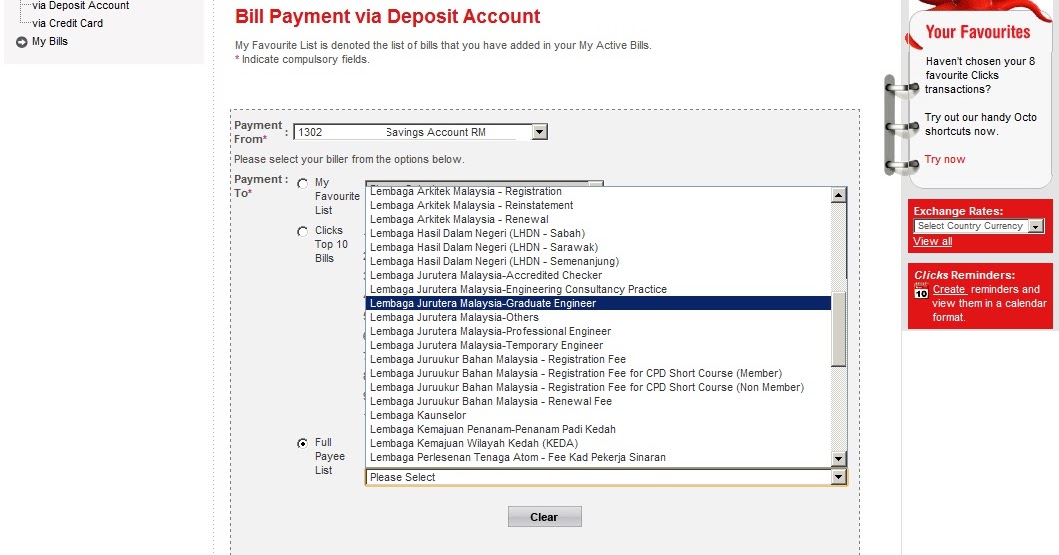Select Lembaga Kemajuan Penanam-Penanam Padi Kedah
The height and width of the screenshot is (555, 1059).
pyautogui.click(x=598, y=429)
